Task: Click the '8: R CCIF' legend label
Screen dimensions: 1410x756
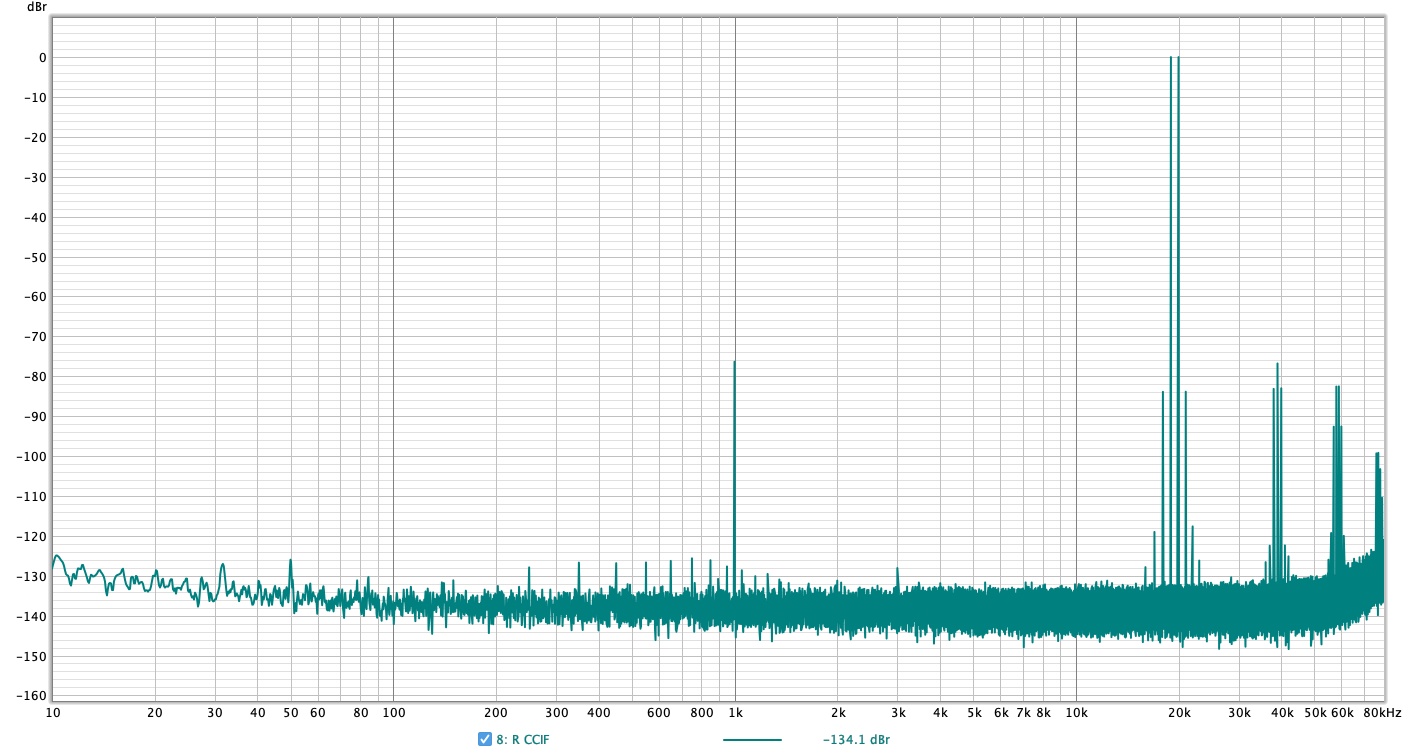Action: pyautogui.click(x=523, y=740)
